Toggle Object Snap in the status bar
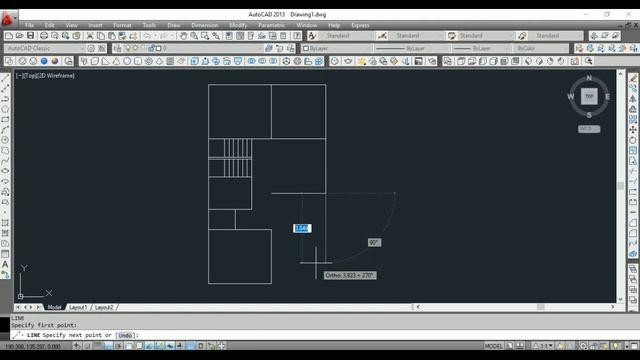 coord(129,346)
